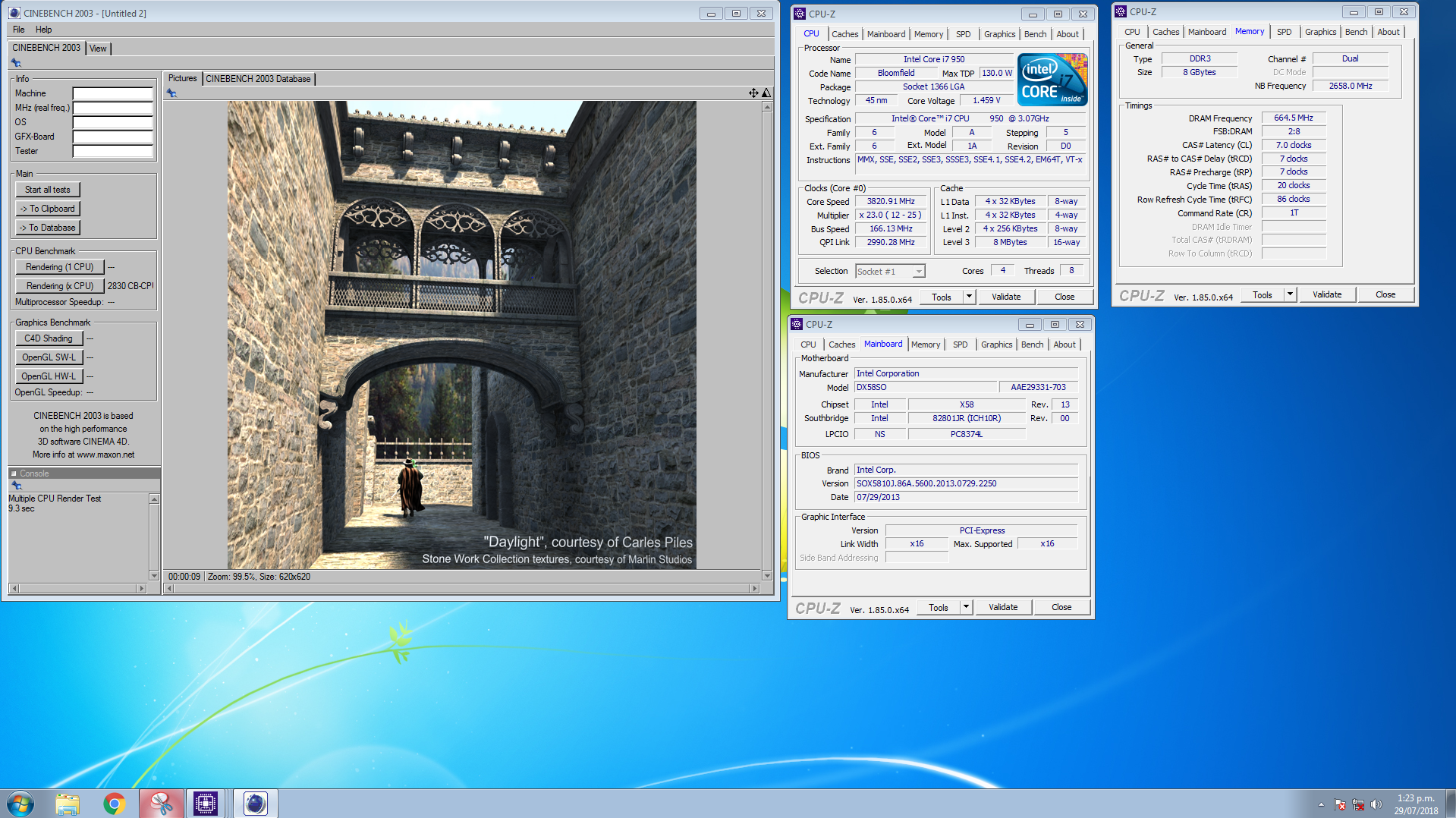Viewport: 1456px width, 818px height.
Task: Click Core Speed value 3820.91 MHz
Action: pyautogui.click(x=891, y=202)
